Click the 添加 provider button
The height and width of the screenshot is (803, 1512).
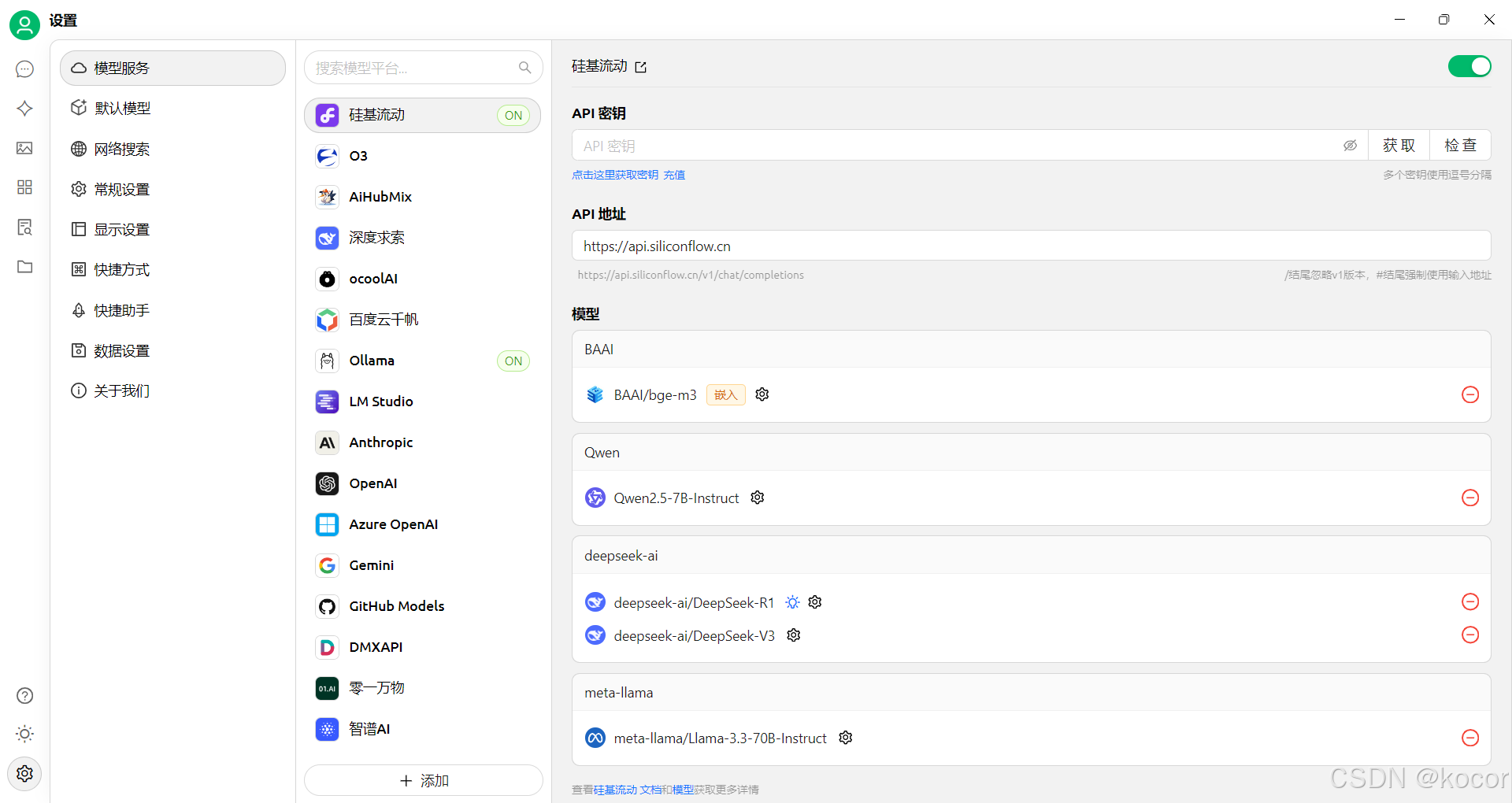(x=424, y=780)
